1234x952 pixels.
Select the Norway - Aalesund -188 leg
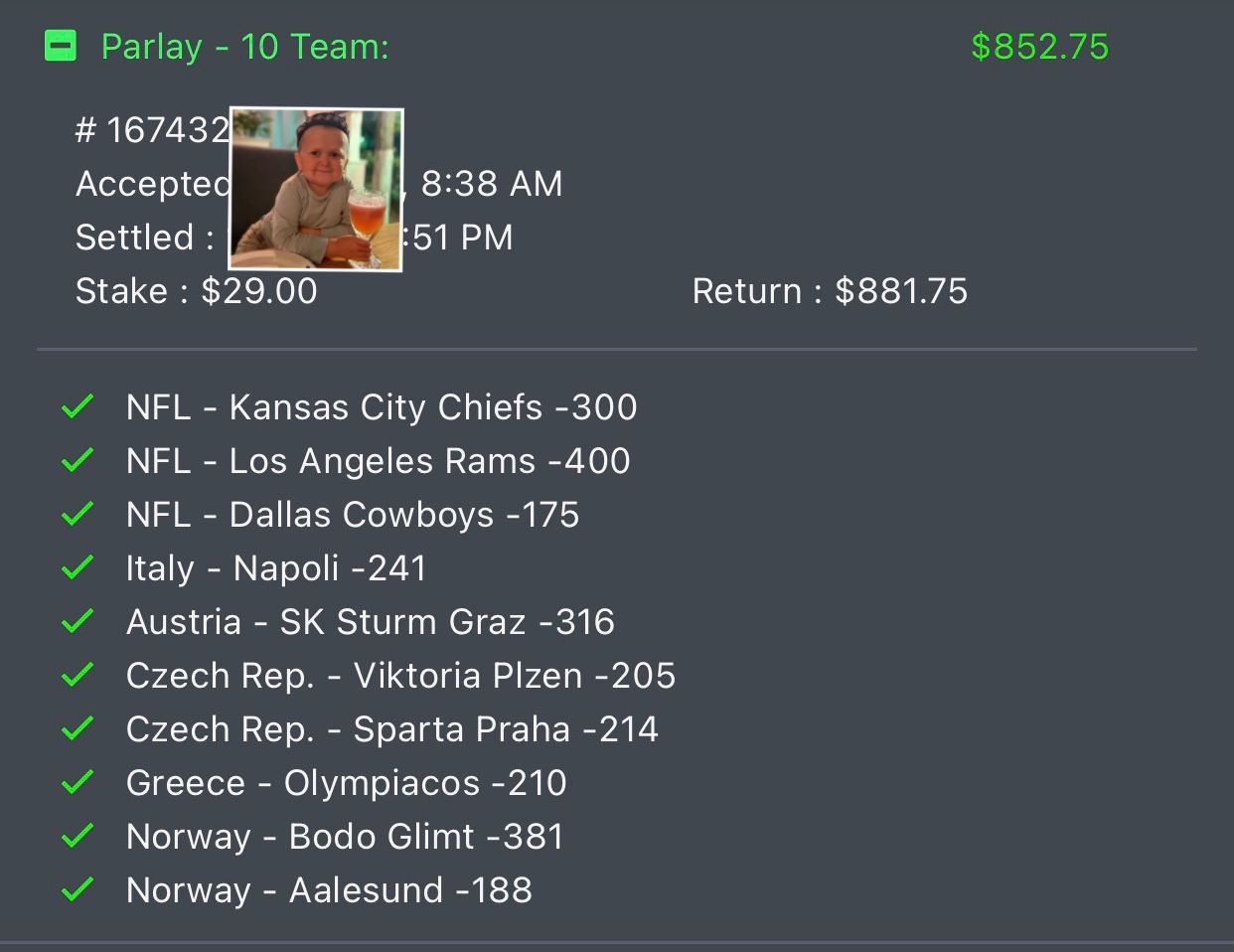(x=329, y=890)
